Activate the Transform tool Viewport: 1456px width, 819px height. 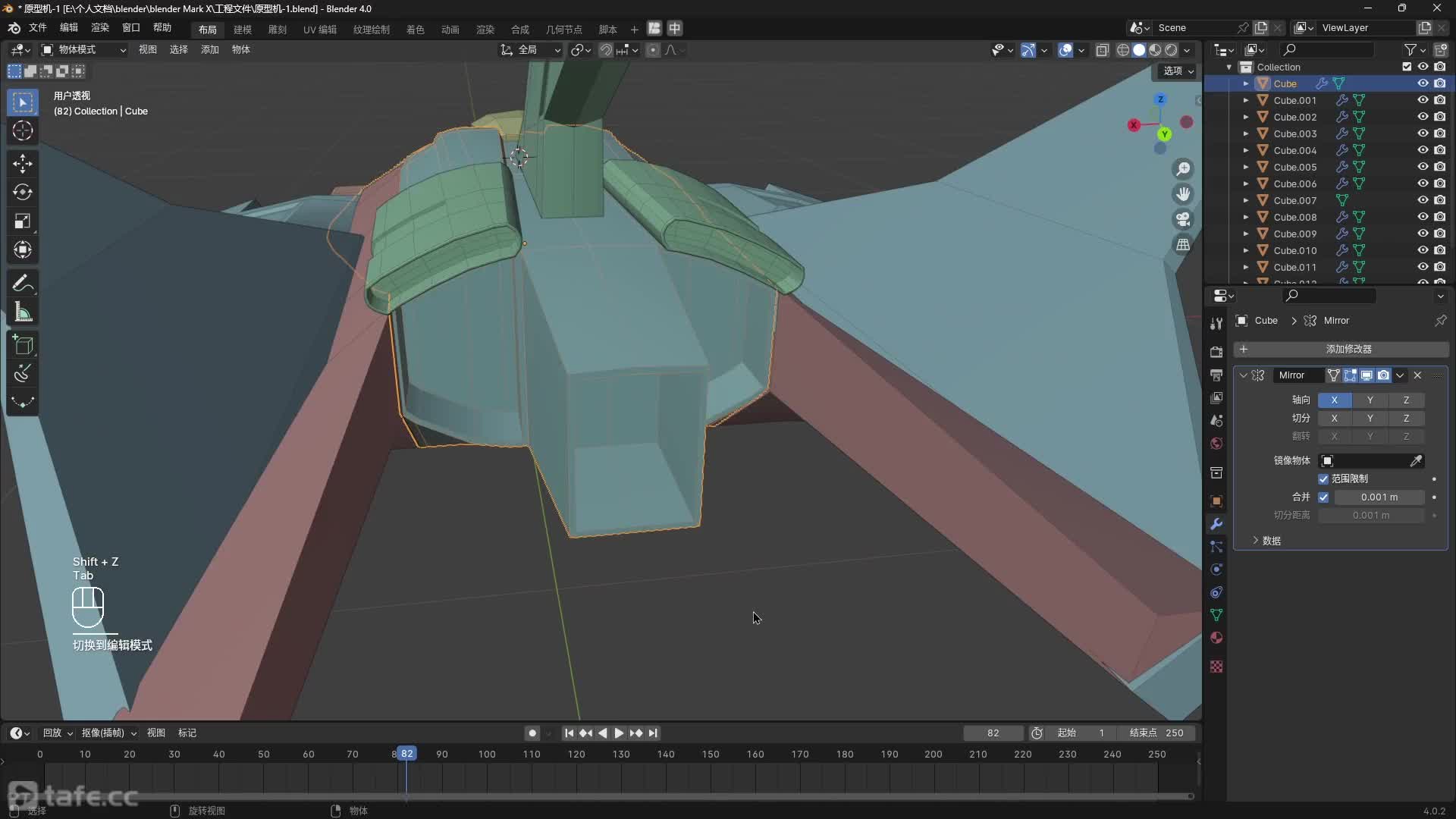pos(23,249)
